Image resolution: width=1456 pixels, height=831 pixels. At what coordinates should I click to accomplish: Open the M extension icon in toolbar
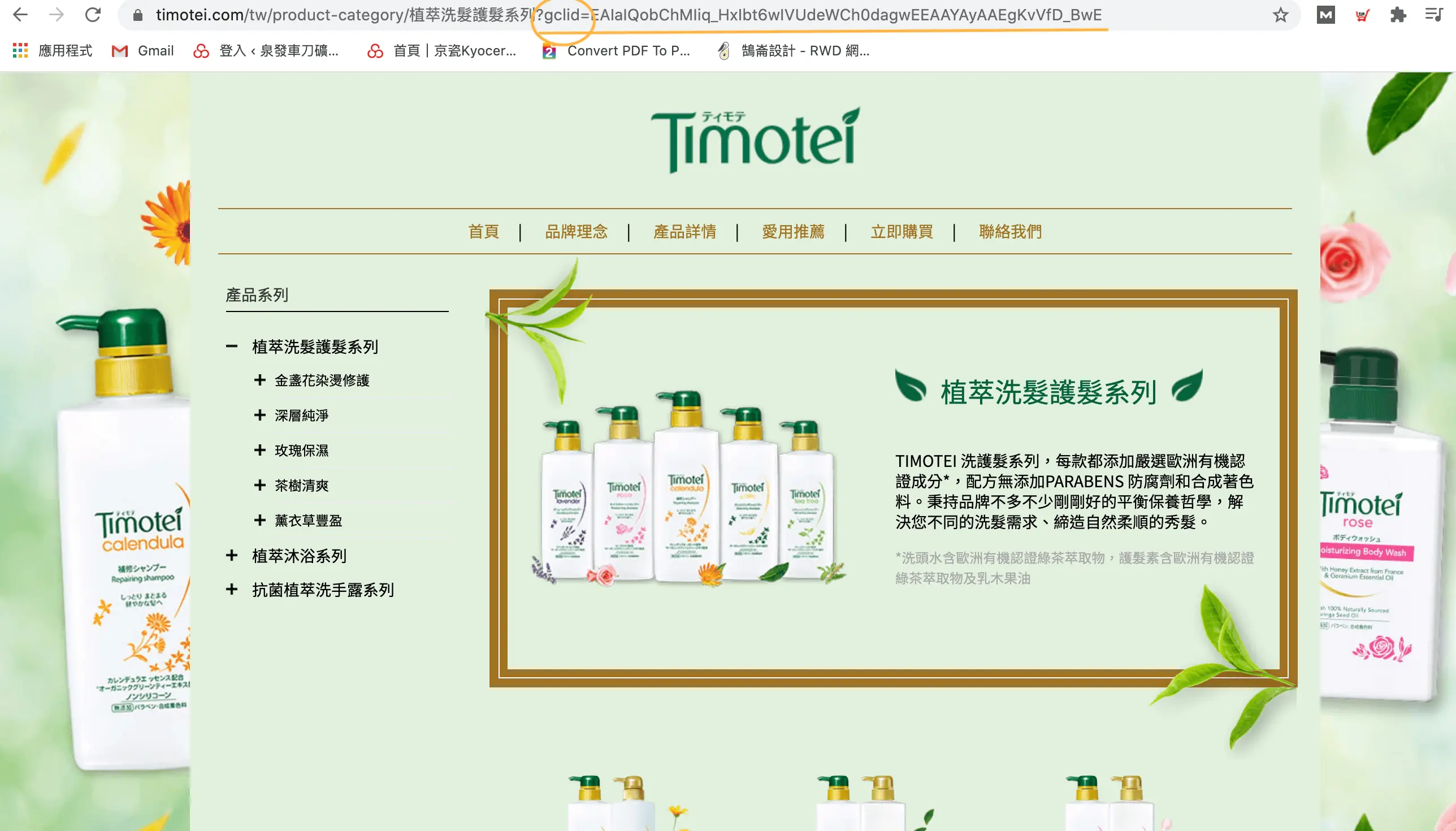1326,15
